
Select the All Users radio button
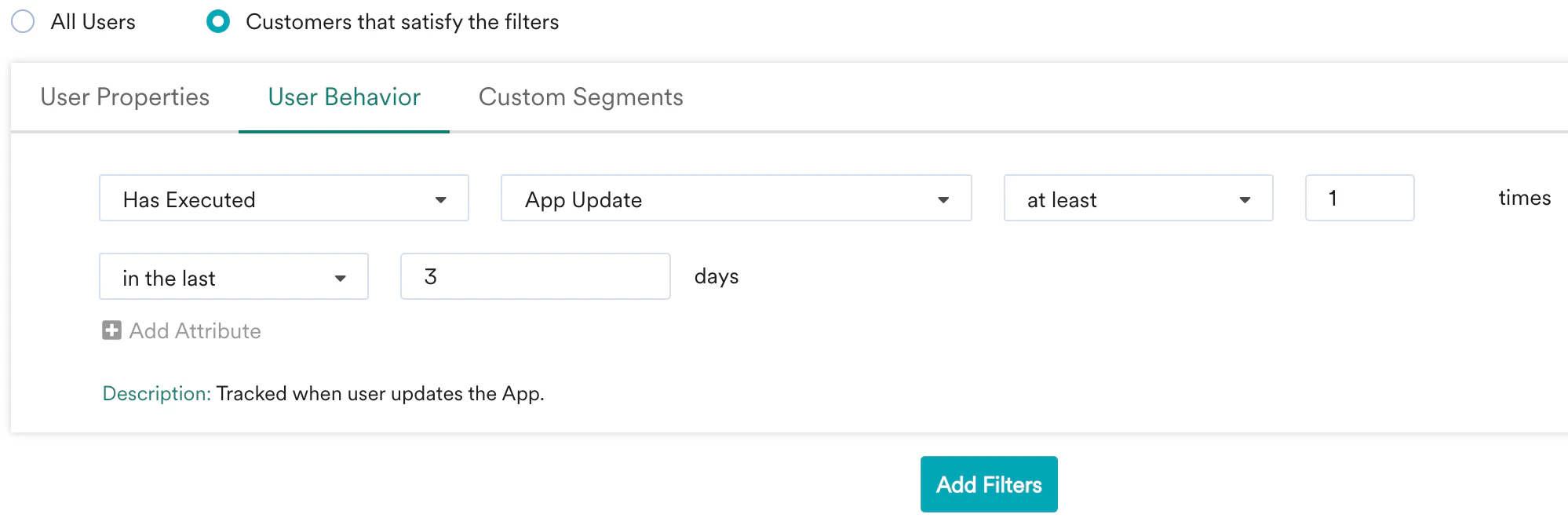pos(23,21)
